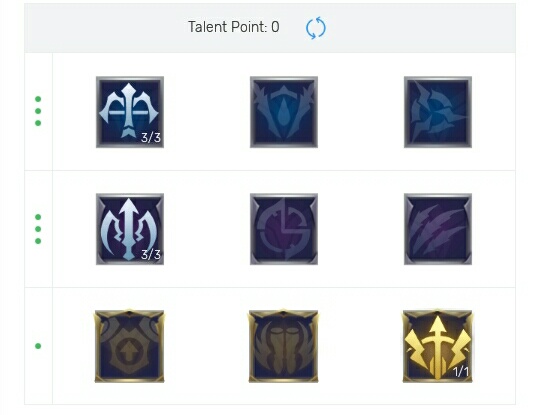Click the 1/1 counter on the golden trident
This screenshot has height=415, width=535.
tap(461, 372)
